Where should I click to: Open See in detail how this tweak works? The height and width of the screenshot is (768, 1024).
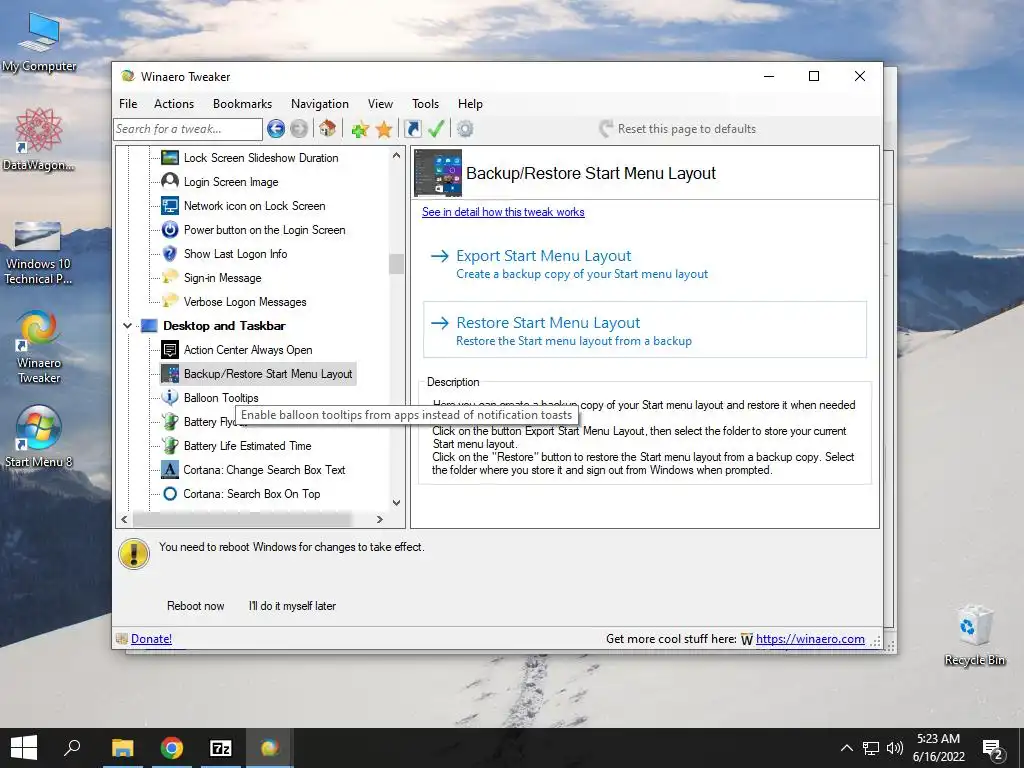click(503, 212)
